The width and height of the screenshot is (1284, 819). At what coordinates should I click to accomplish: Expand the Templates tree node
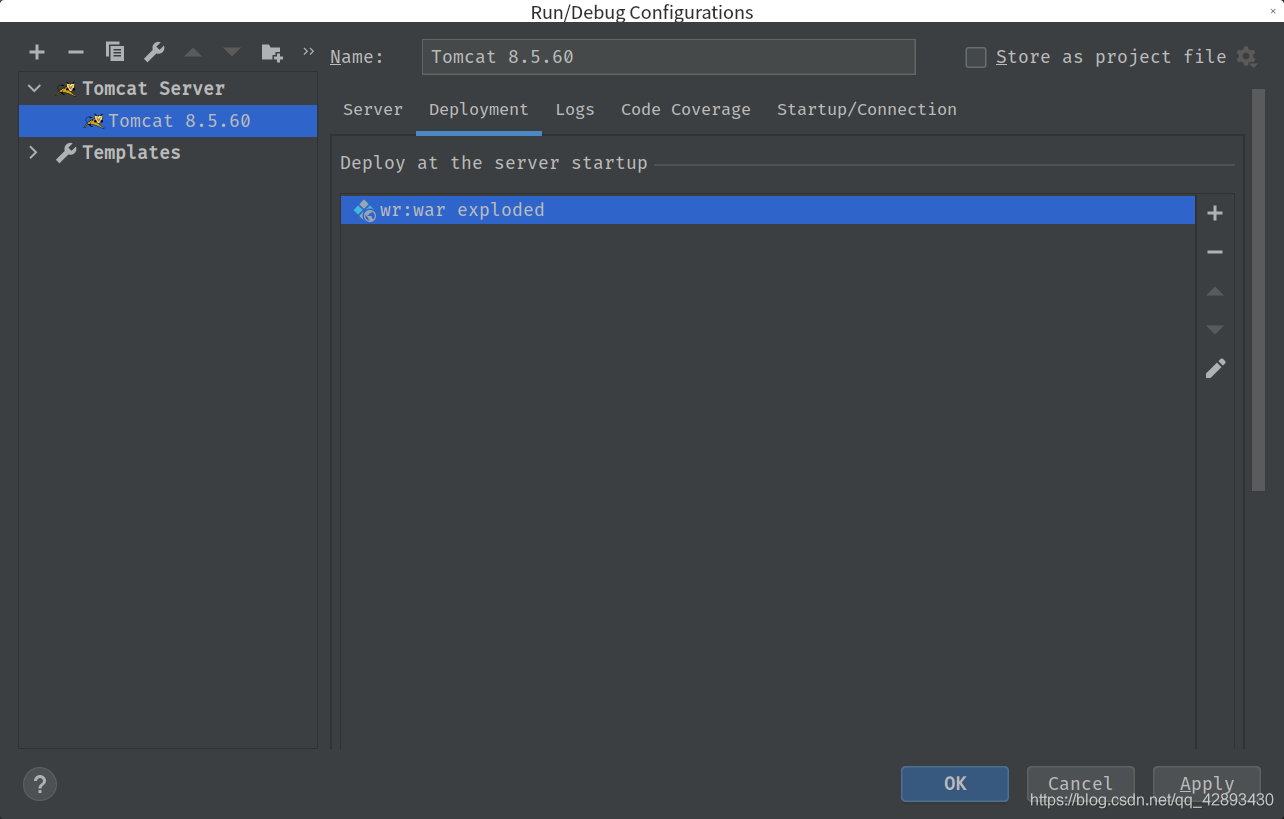click(34, 152)
